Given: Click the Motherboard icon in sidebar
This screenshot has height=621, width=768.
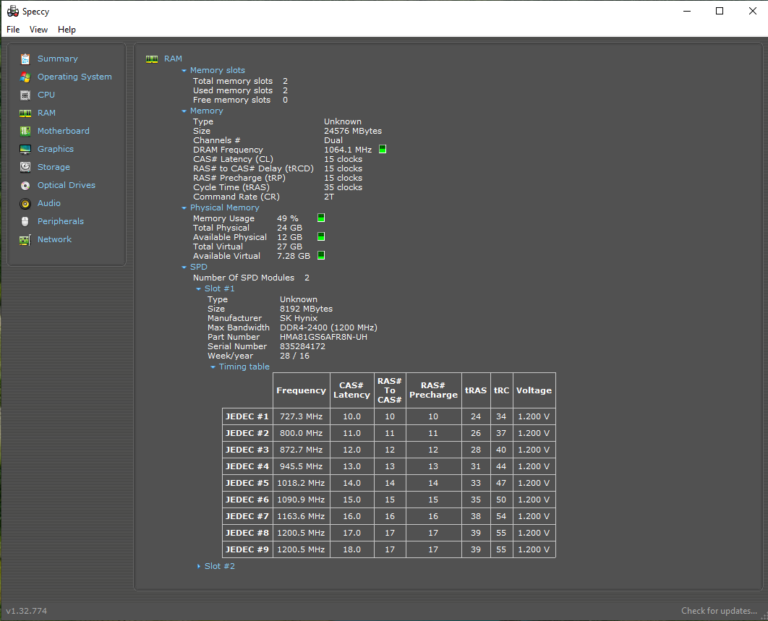Looking at the screenshot, I should tap(25, 131).
